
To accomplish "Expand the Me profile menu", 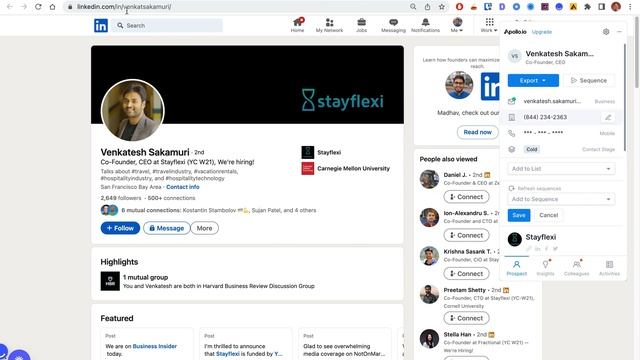I will click(x=457, y=25).
